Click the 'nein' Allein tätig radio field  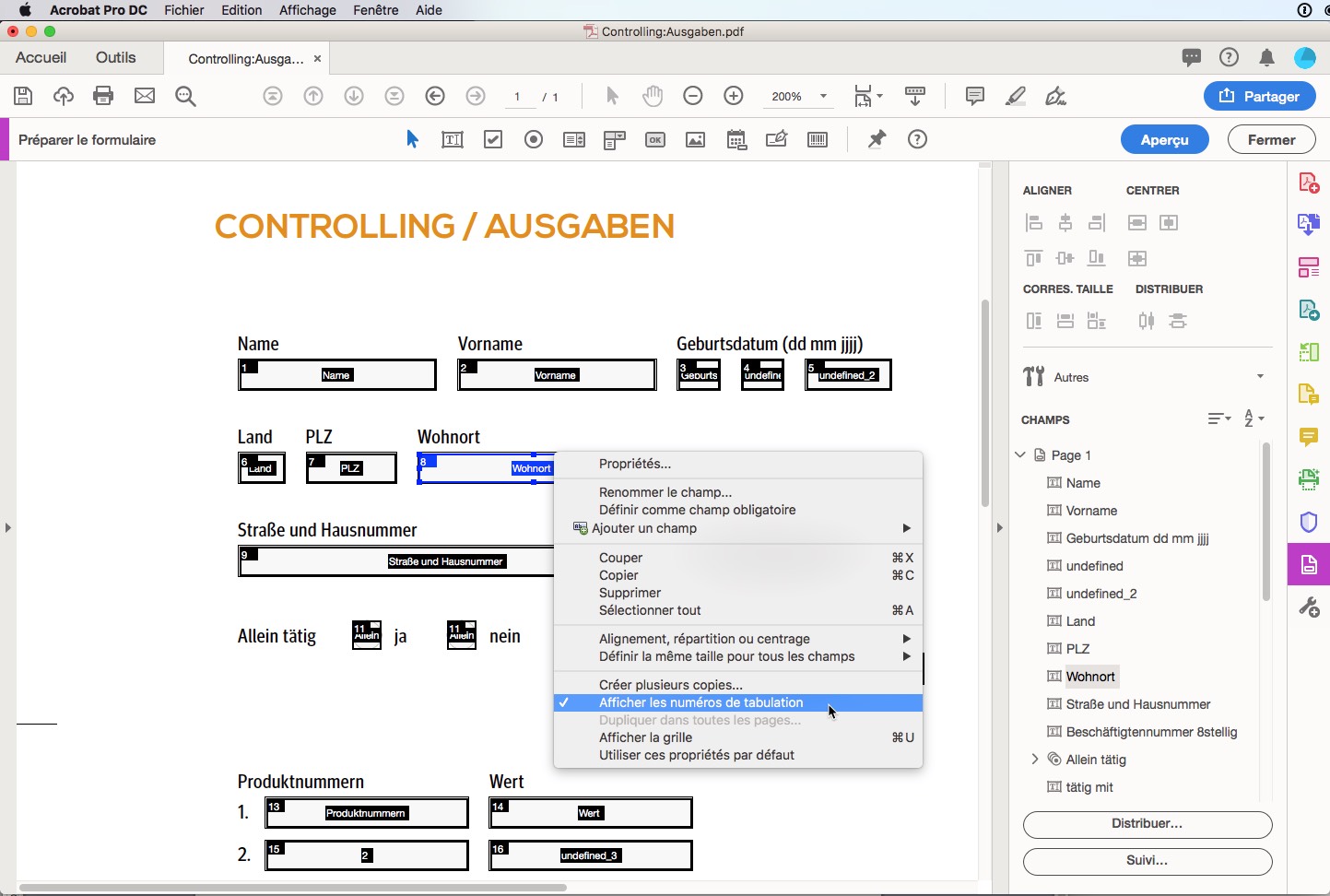(x=462, y=636)
